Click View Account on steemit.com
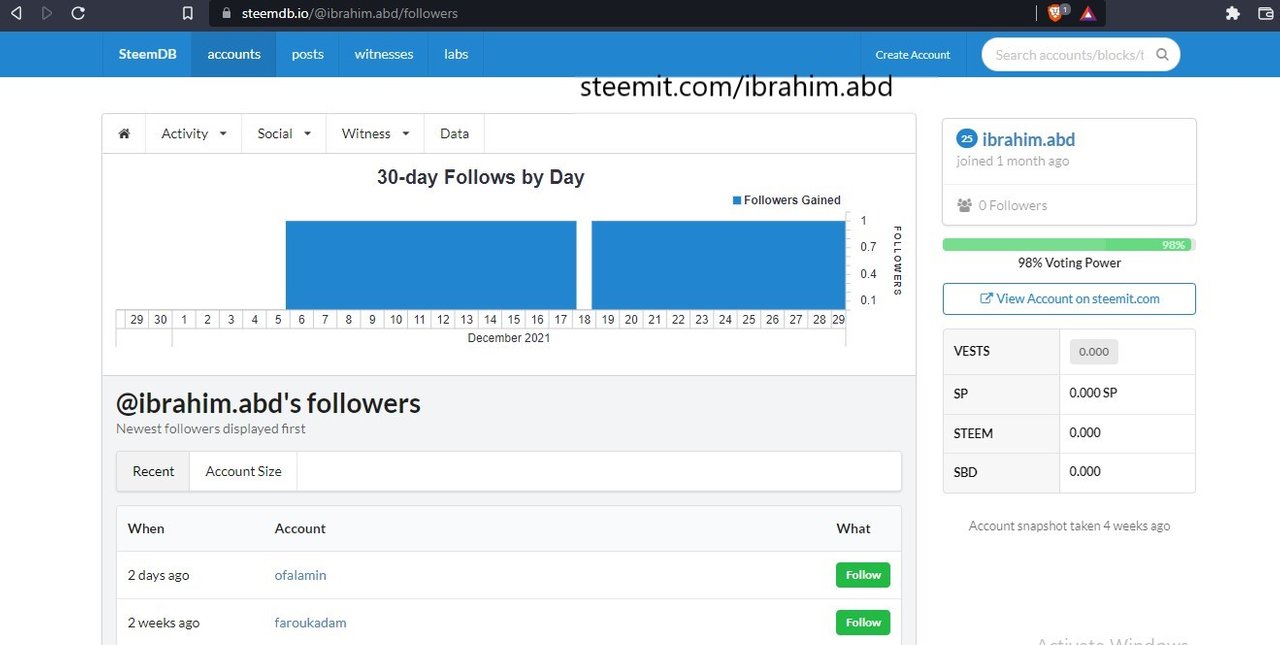 click(x=1069, y=298)
